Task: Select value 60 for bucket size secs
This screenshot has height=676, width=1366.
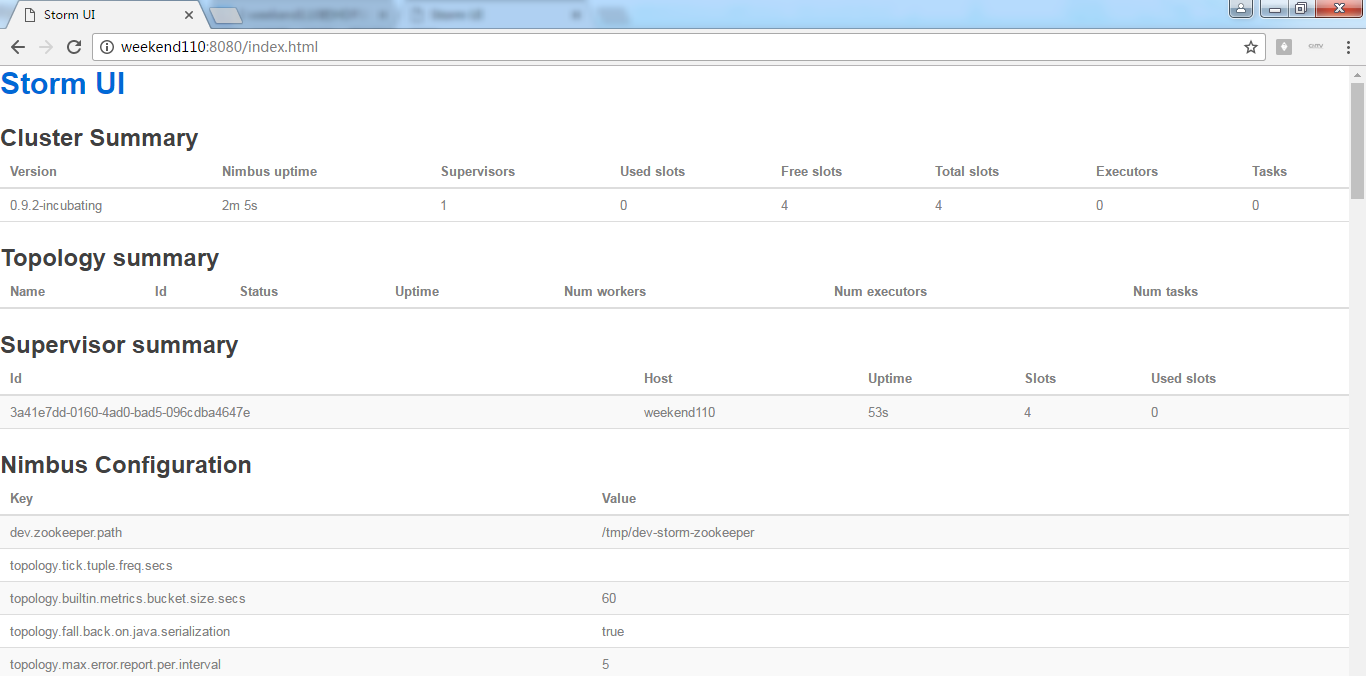Action: (609, 599)
